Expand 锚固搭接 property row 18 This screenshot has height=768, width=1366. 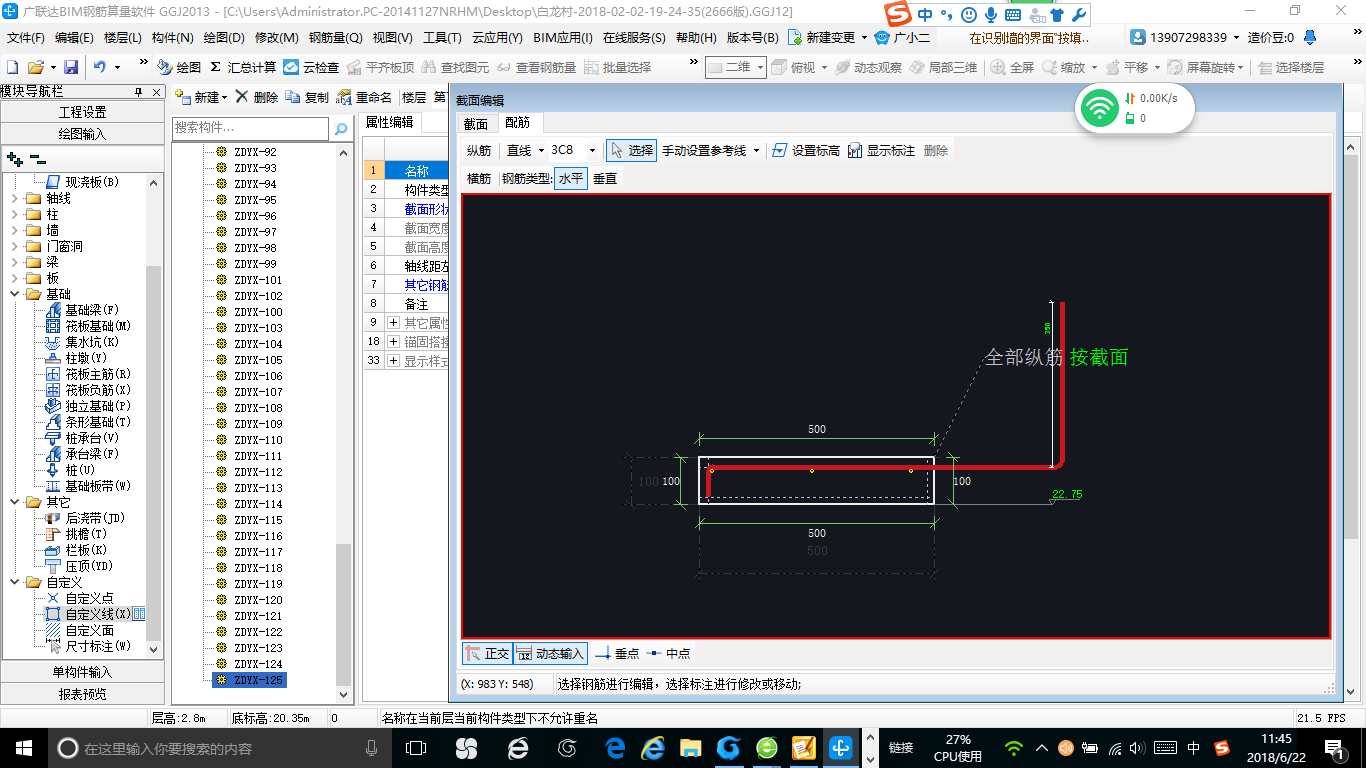point(393,341)
